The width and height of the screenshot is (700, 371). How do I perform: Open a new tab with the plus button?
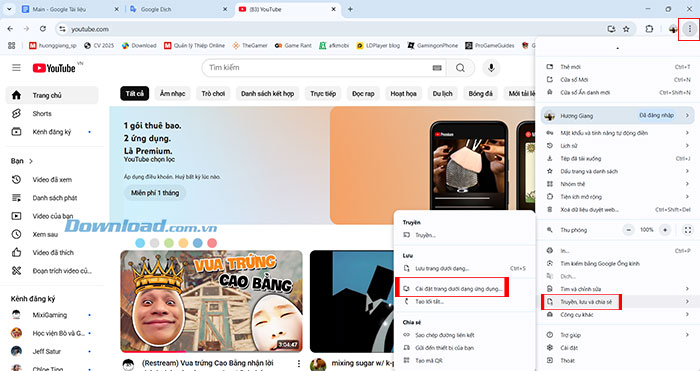pos(350,9)
